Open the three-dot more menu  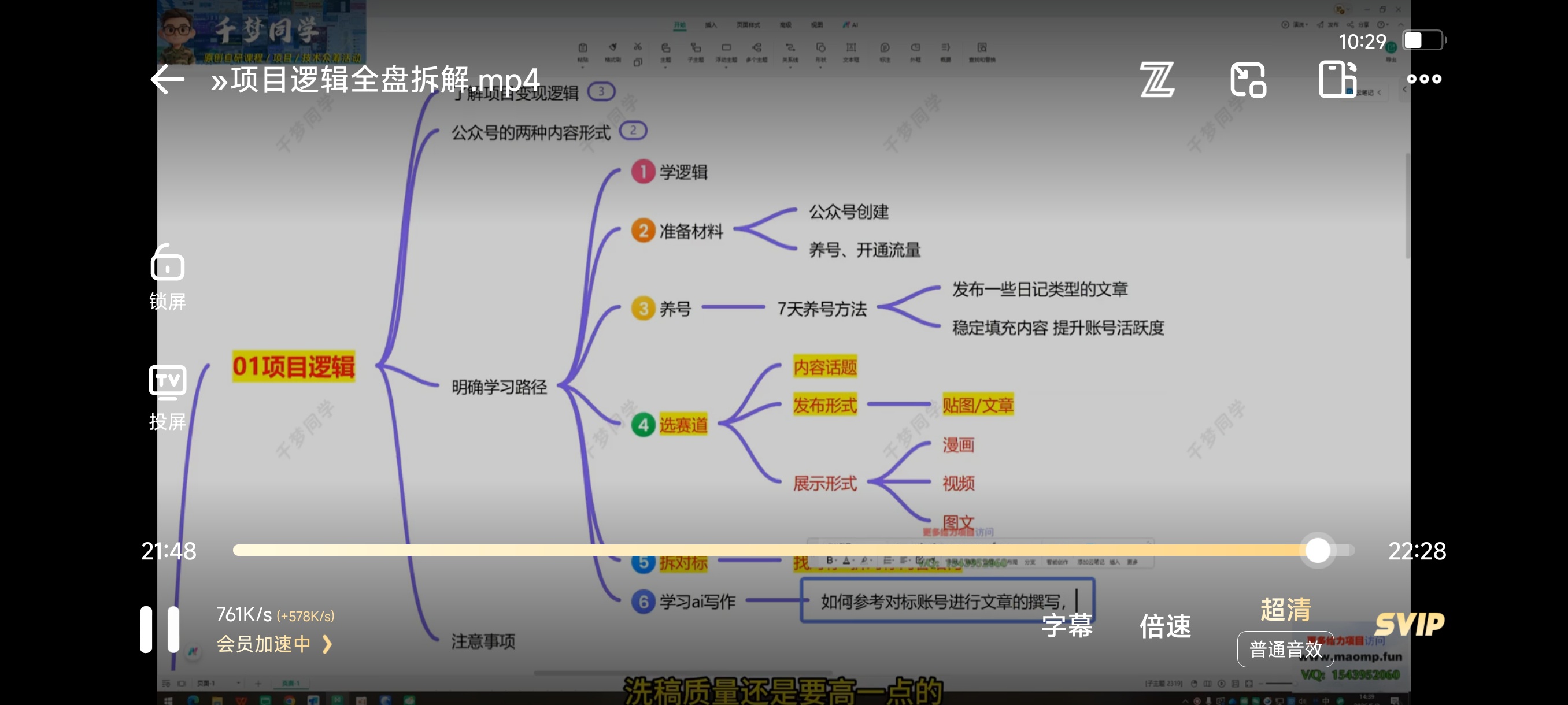[1423, 79]
